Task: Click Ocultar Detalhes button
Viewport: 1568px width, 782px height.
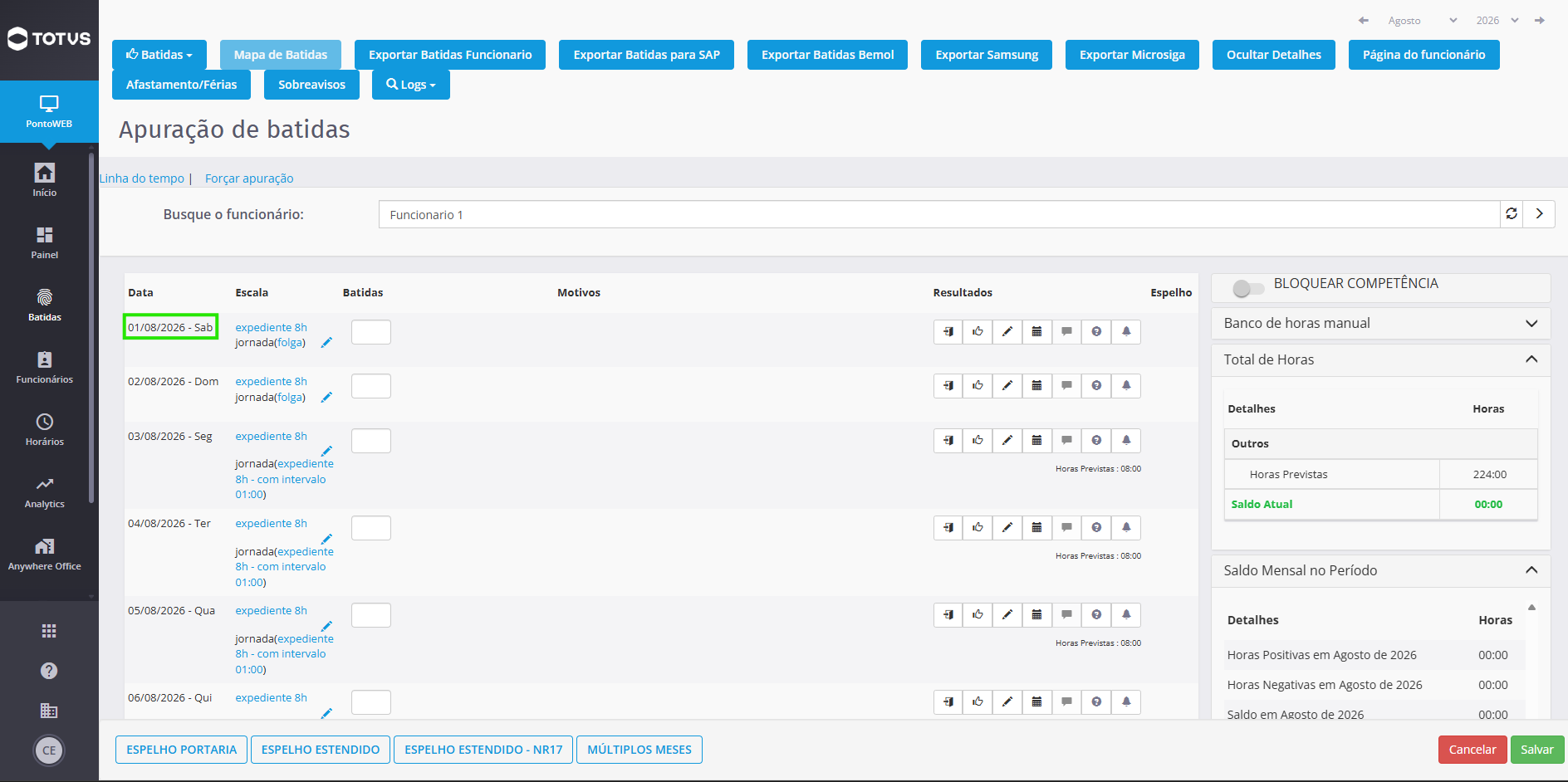Action: coord(1274,55)
